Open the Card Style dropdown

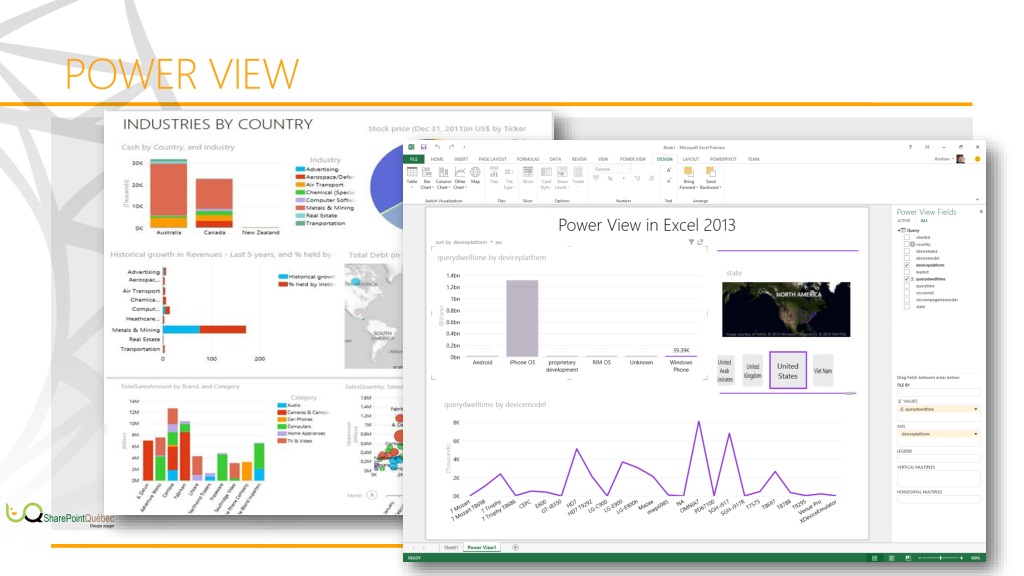click(x=546, y=178)
